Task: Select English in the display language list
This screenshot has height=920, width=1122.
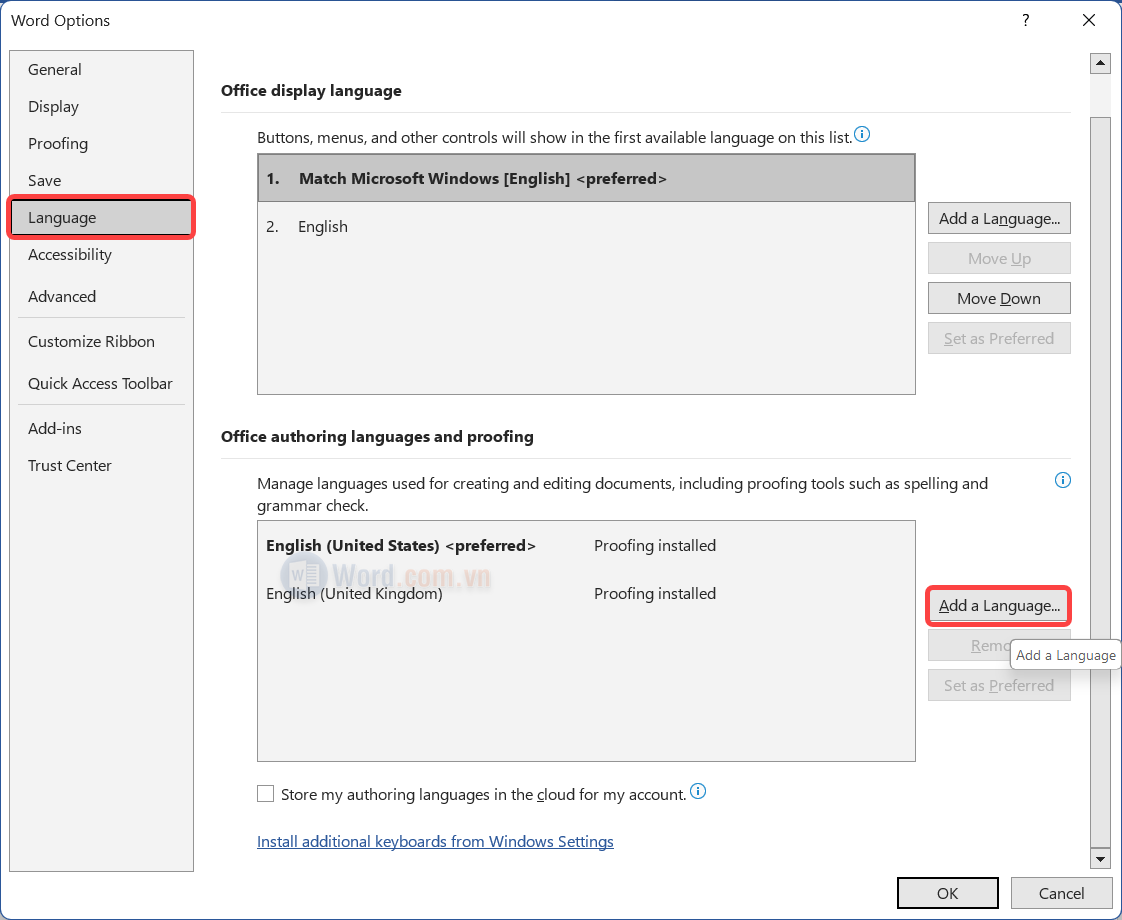Action: click(x=586, y=227)
